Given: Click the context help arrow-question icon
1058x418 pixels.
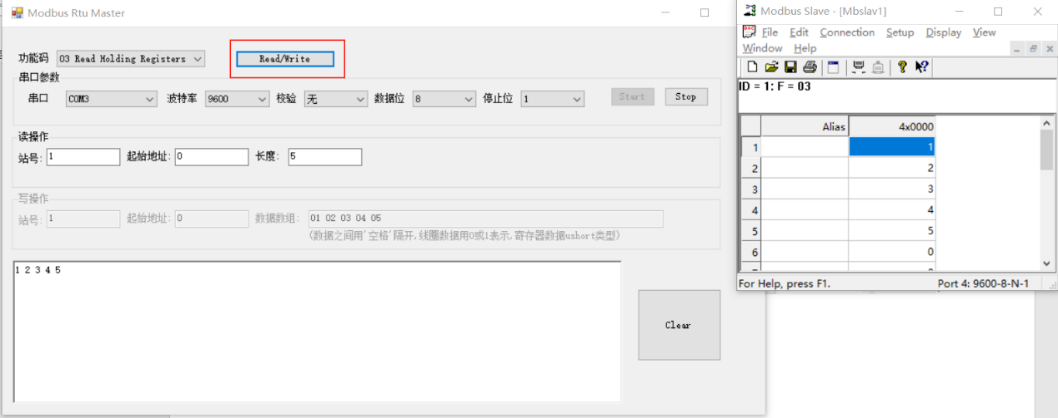Looking at the screenshot, I should tap(921, 67).
